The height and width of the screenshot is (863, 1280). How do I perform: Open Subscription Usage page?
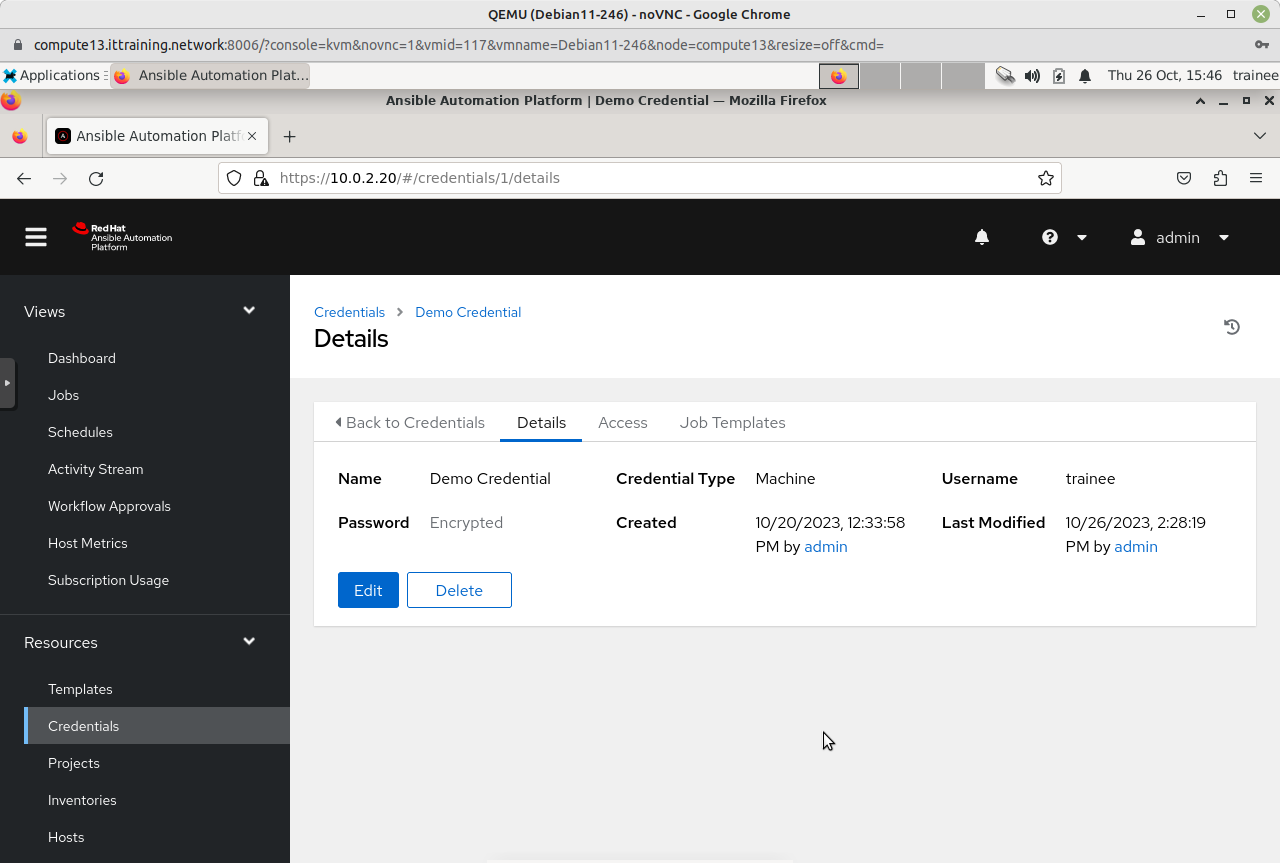108,580
